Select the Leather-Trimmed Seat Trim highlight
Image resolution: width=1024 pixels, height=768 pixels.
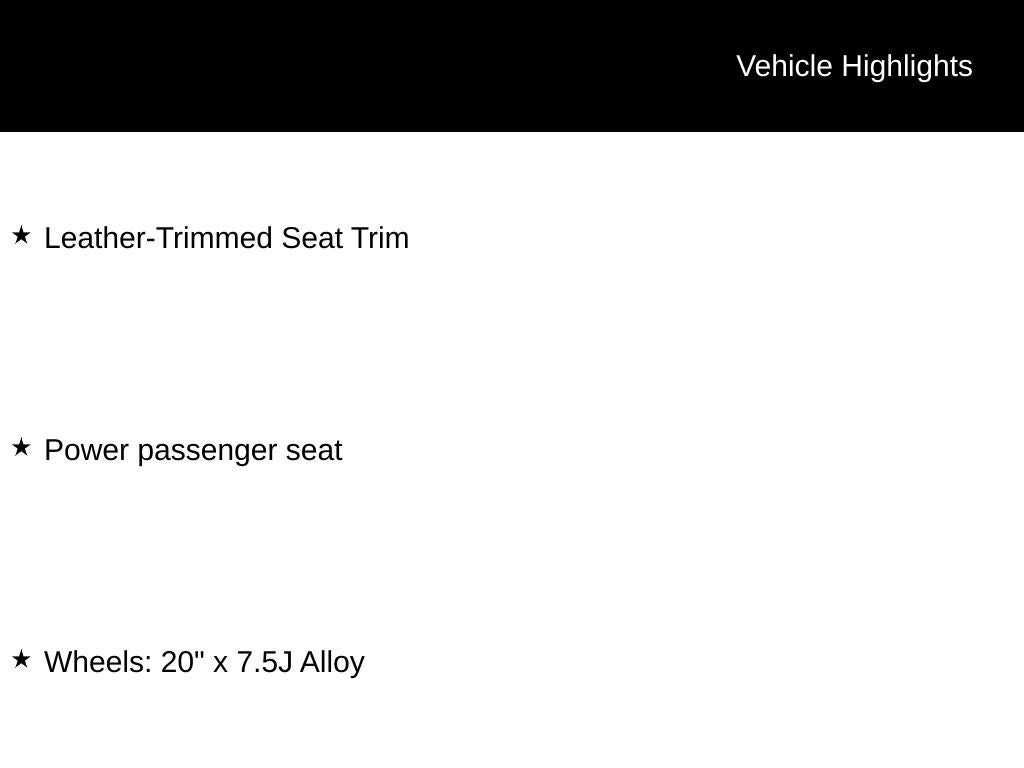pos(227,238)
